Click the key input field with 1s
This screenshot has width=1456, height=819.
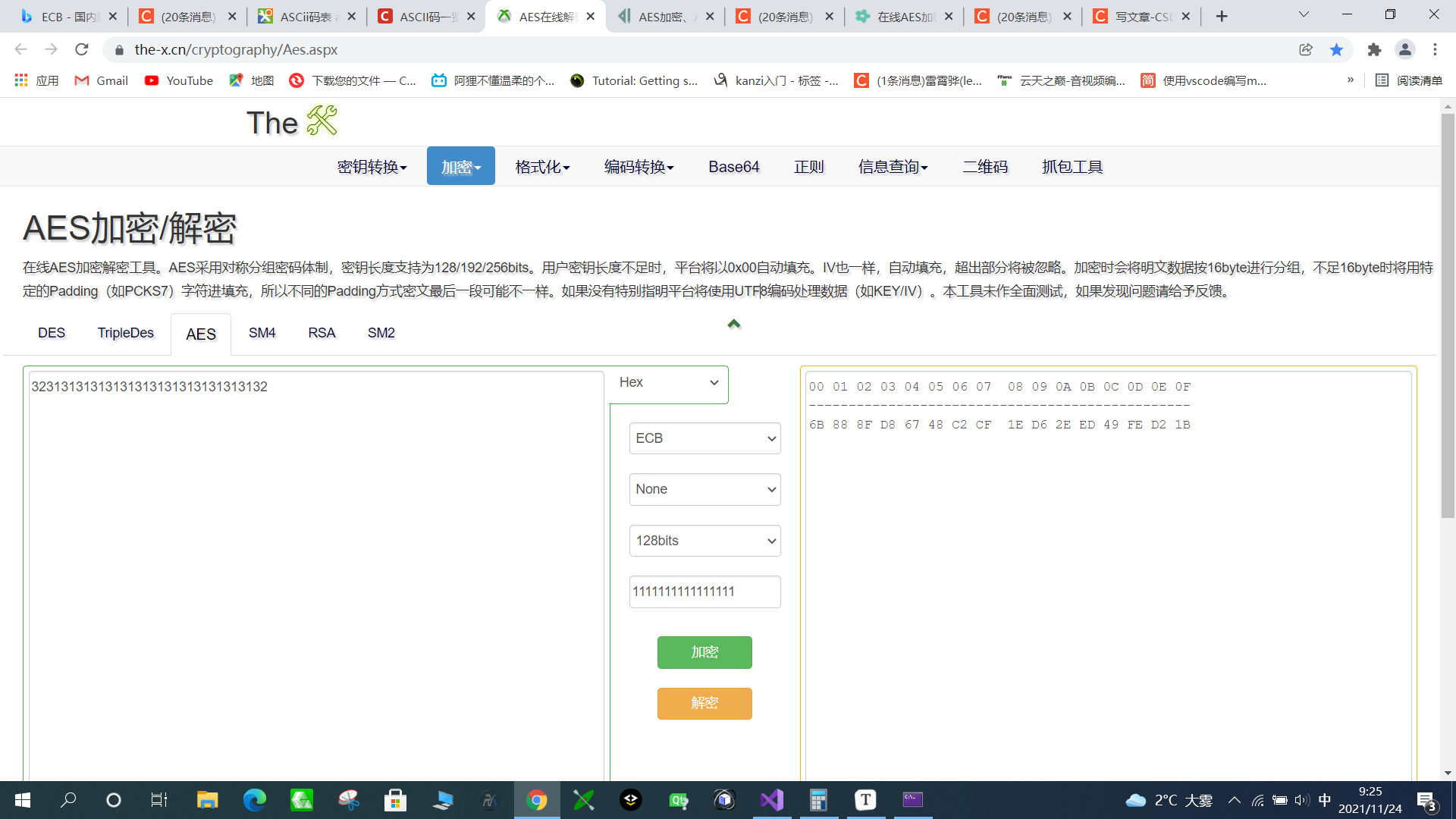click(x=704, y=591)
